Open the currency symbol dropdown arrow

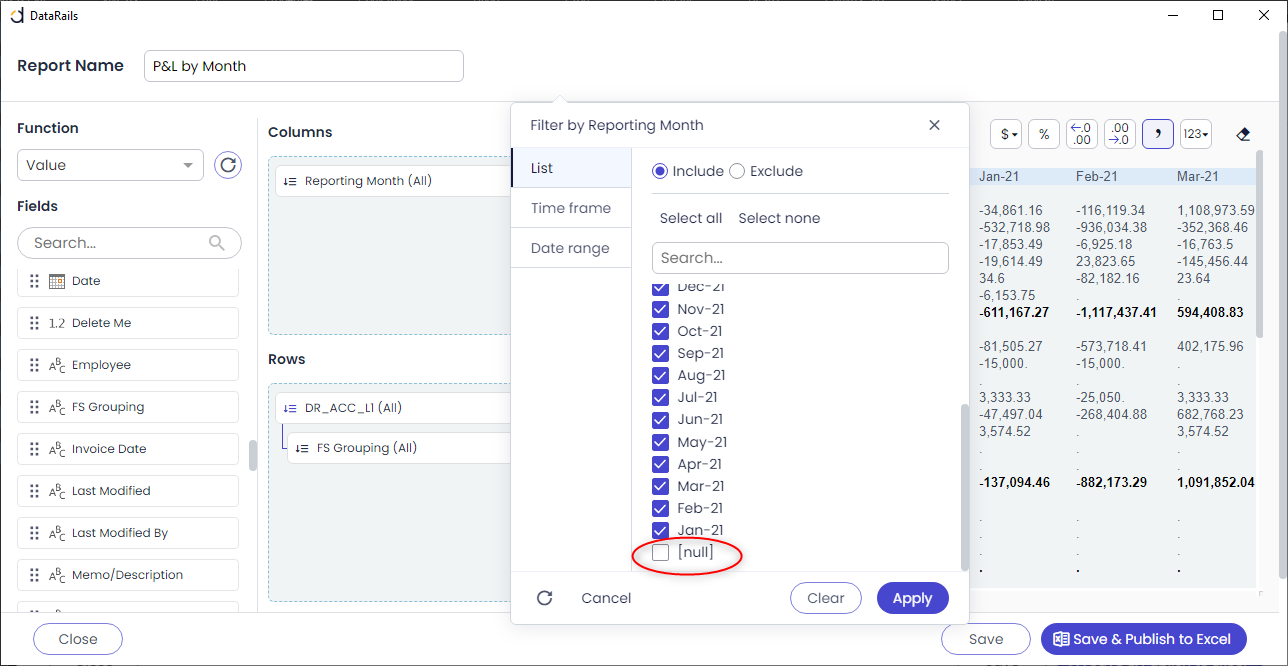pyautogui.click(x=1014, y=135)
